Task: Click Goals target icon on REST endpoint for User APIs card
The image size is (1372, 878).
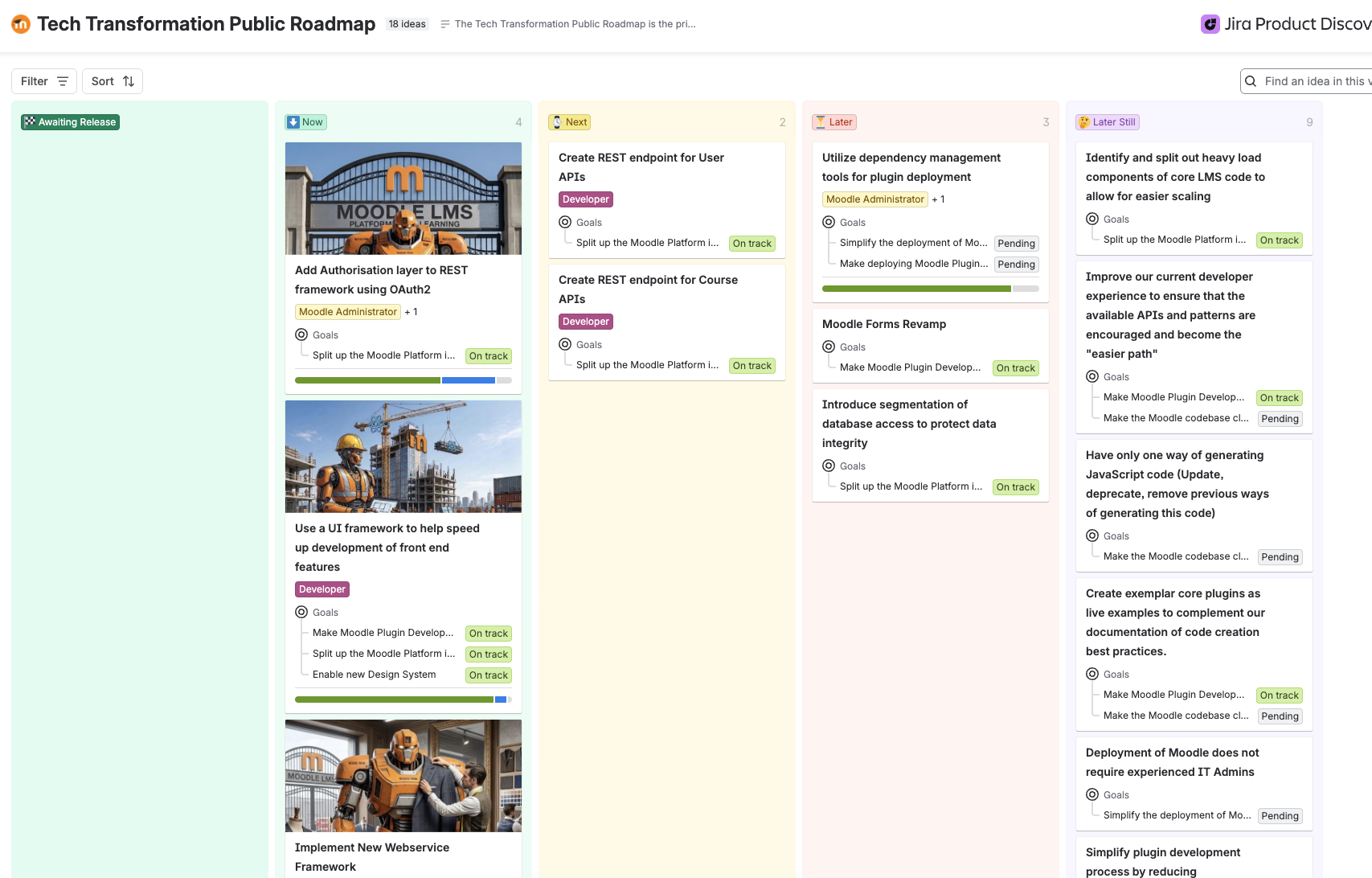Action: [565, 222]
